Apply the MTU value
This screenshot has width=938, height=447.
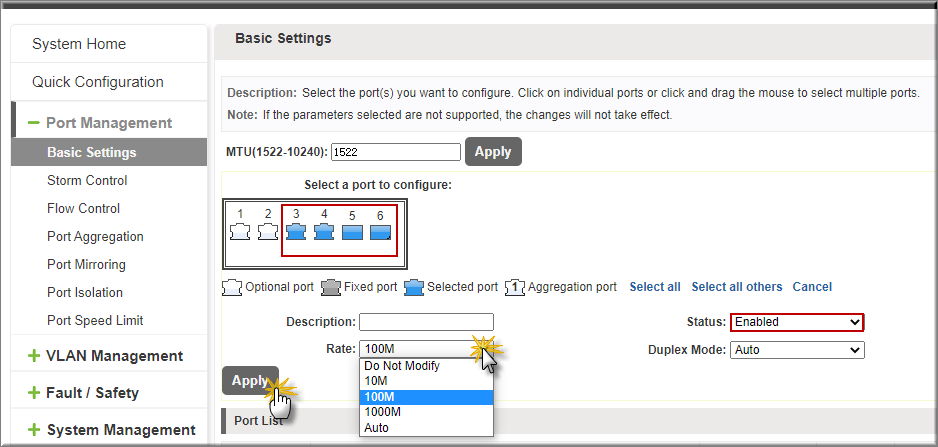click(x=493, y=152)
